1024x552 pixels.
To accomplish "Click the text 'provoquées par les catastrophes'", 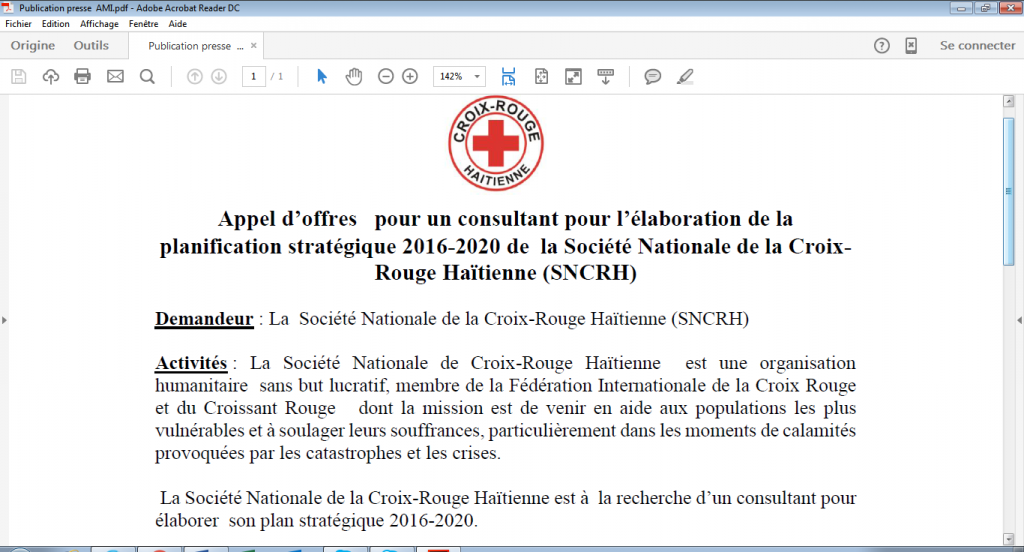I will (280, 453).
